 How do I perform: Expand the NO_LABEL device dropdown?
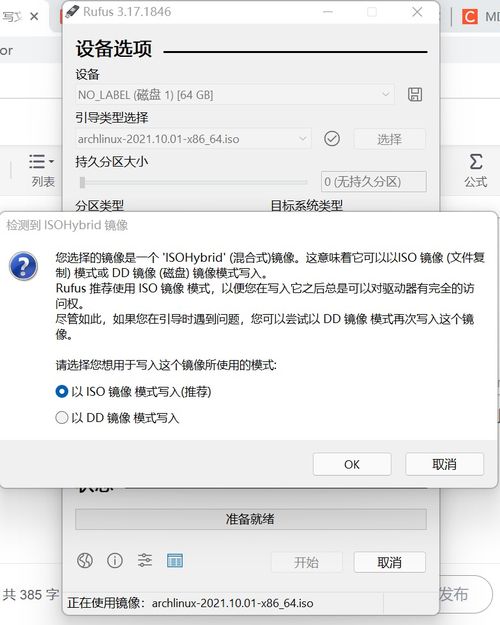(234, 94)
